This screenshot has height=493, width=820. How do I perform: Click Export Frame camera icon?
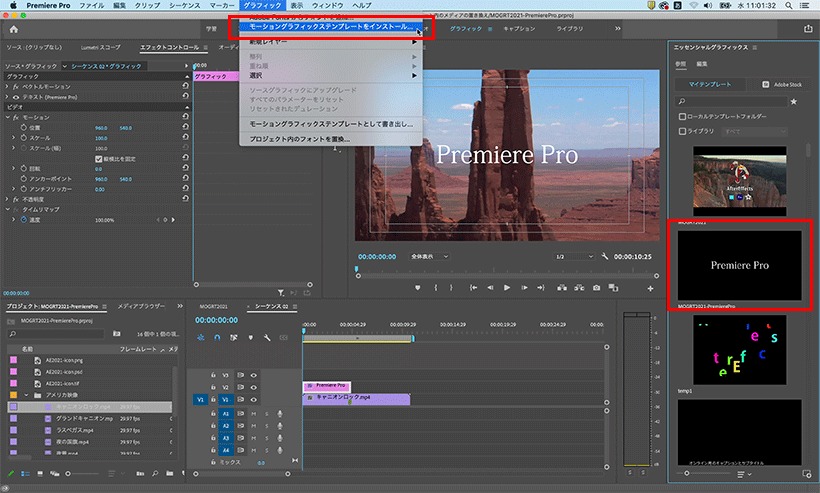tap(596, 288)
